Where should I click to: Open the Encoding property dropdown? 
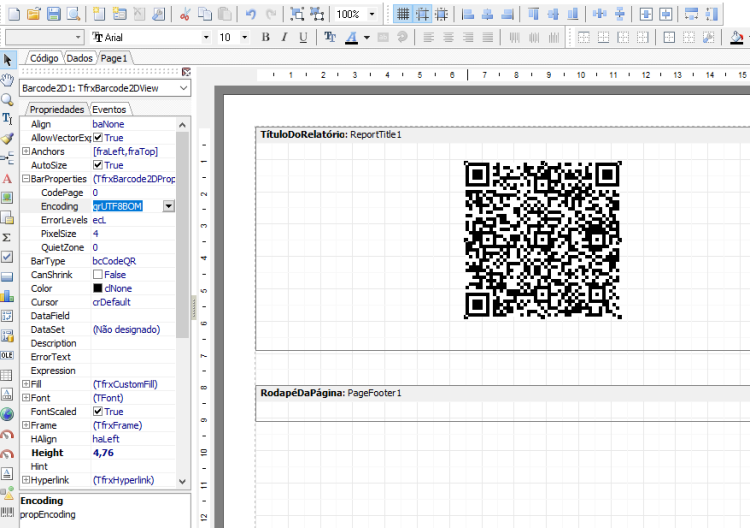pyautogui.click(x=168, y=206)
